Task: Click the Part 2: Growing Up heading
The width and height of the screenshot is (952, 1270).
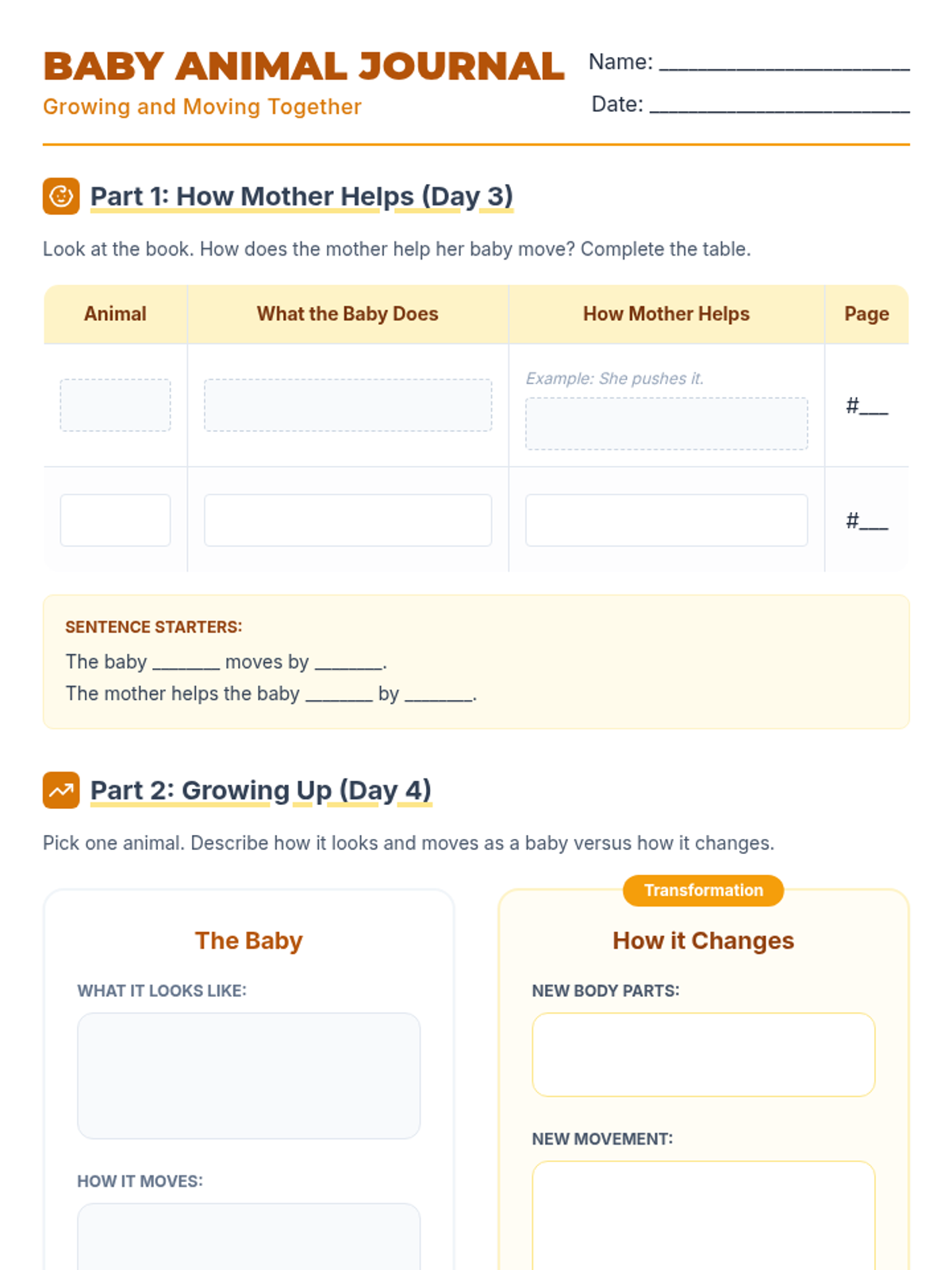Action: click(260, 790)
